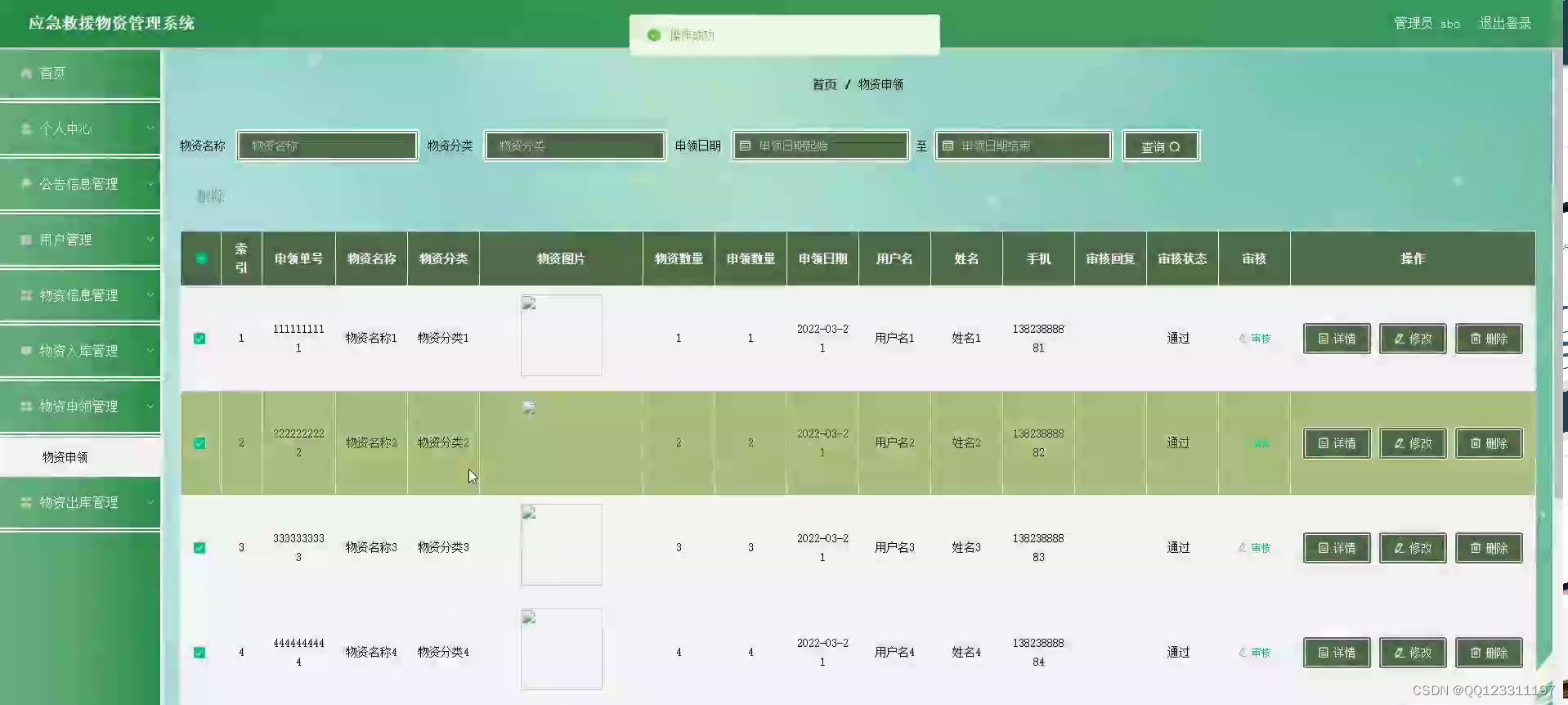Click the icon beside 物资入库管理
Viewport: 1568px width, 705px height.
[26, 351]
